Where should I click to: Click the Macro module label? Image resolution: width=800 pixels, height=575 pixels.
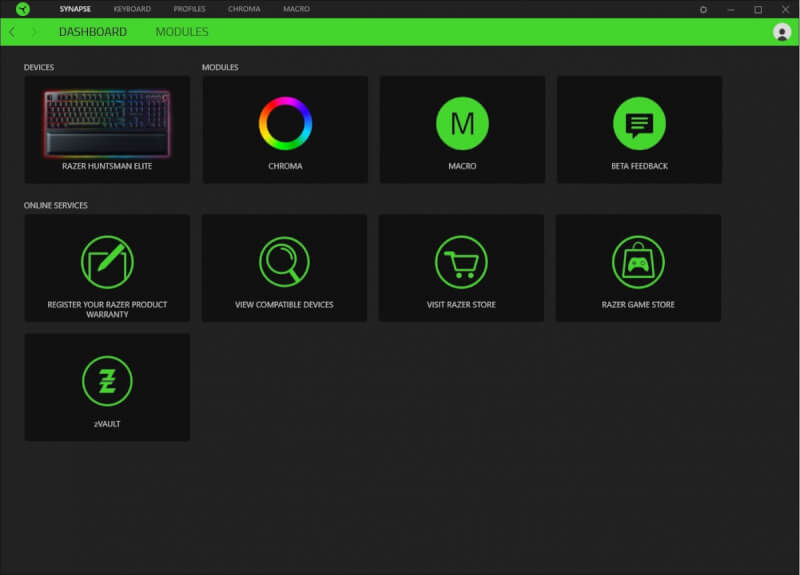pos(462,166)
